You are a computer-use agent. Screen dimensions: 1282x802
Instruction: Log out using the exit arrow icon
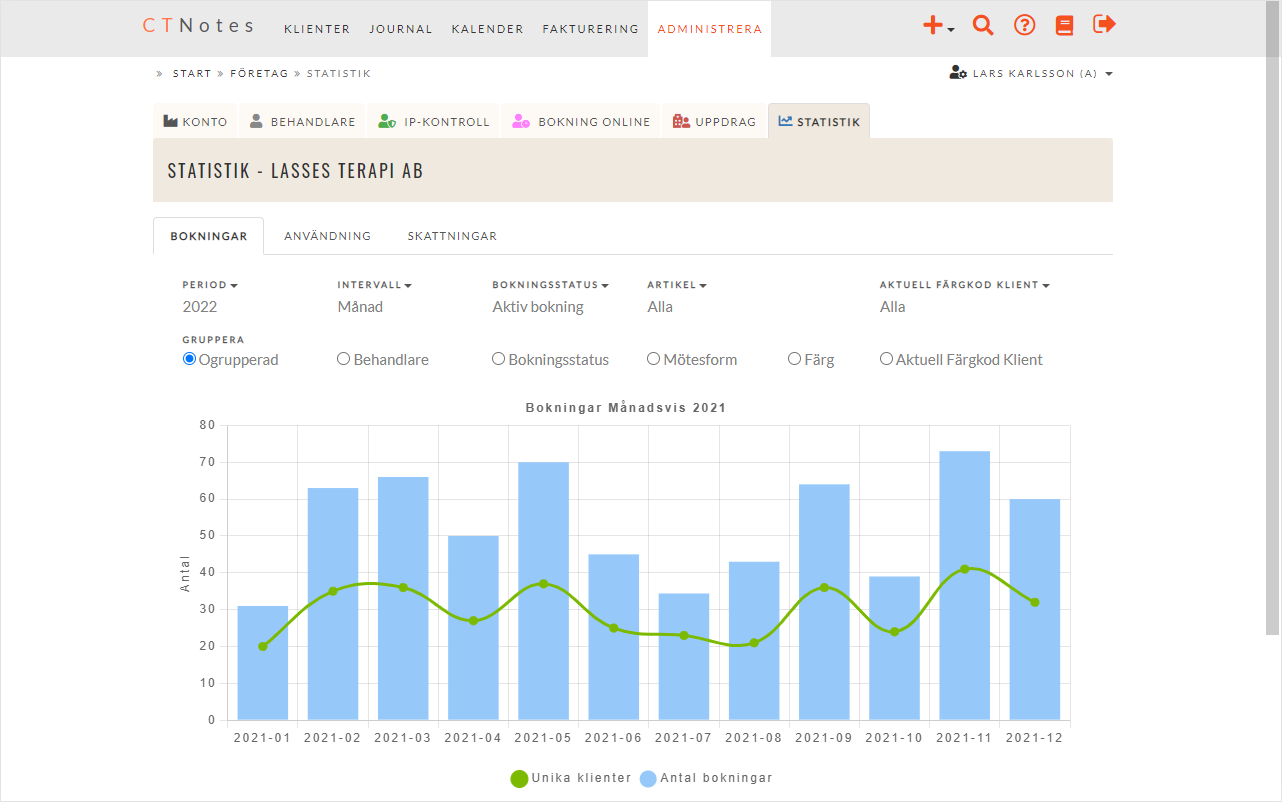click(1104, 24)
